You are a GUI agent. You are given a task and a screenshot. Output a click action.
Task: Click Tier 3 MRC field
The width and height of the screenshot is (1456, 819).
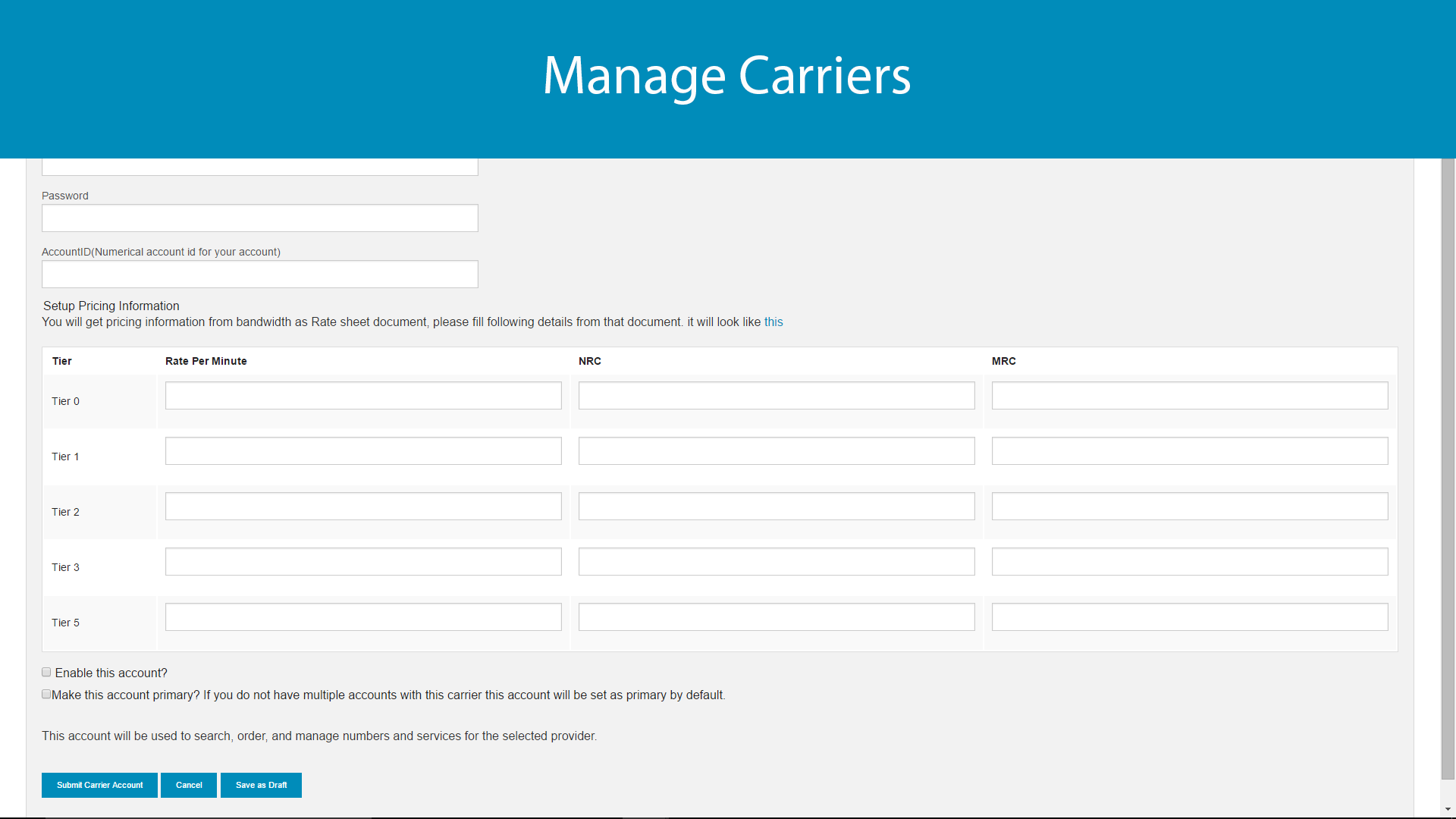(1190, 562)
